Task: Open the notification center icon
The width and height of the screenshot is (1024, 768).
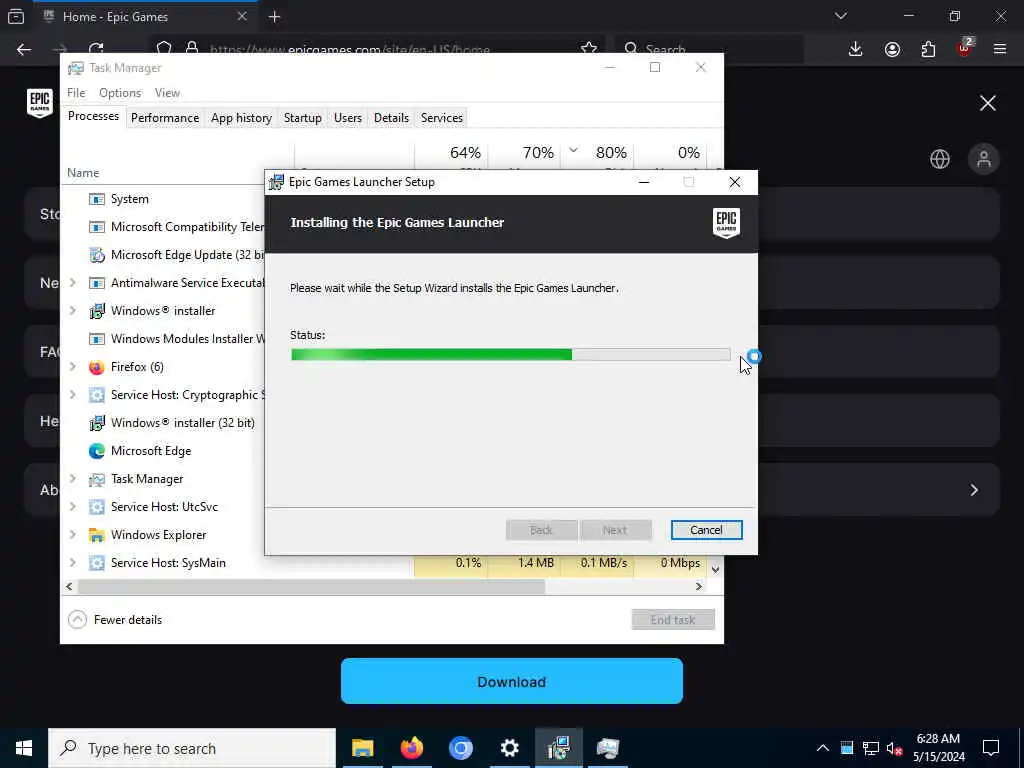Action: pos(991,748)
